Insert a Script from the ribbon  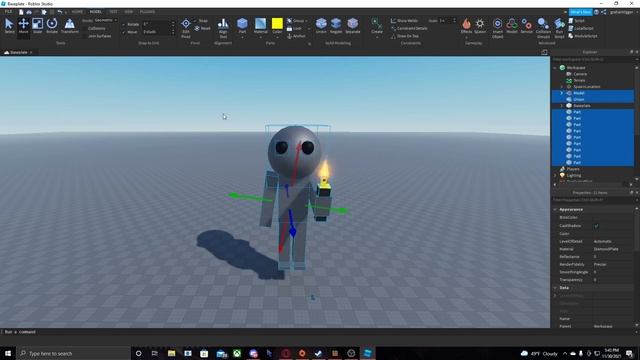pos(576,20)
